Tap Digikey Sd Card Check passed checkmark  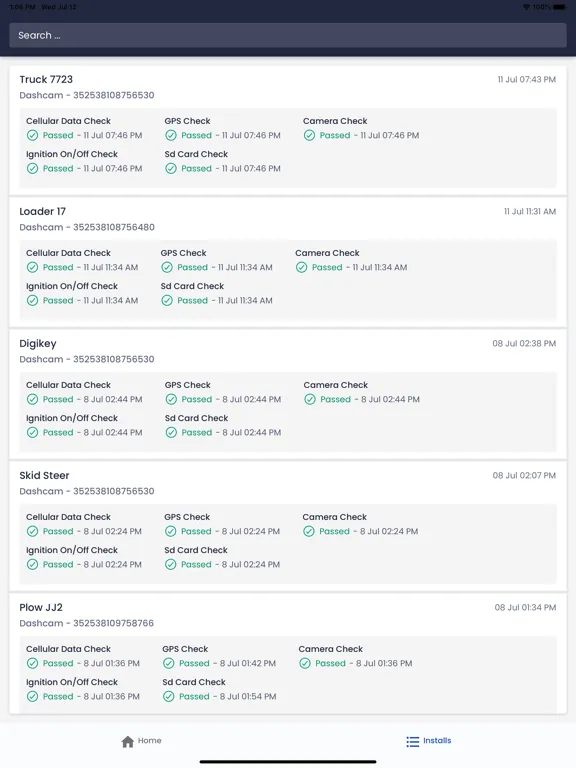click(x=171, y=432)
